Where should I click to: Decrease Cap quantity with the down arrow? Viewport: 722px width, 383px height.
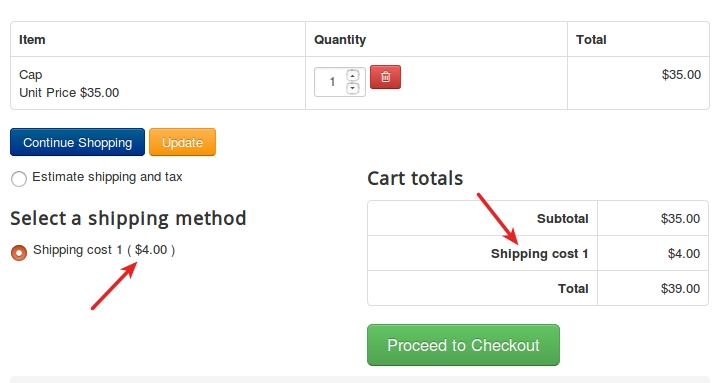pyautogui.click(x=353, y=87)
